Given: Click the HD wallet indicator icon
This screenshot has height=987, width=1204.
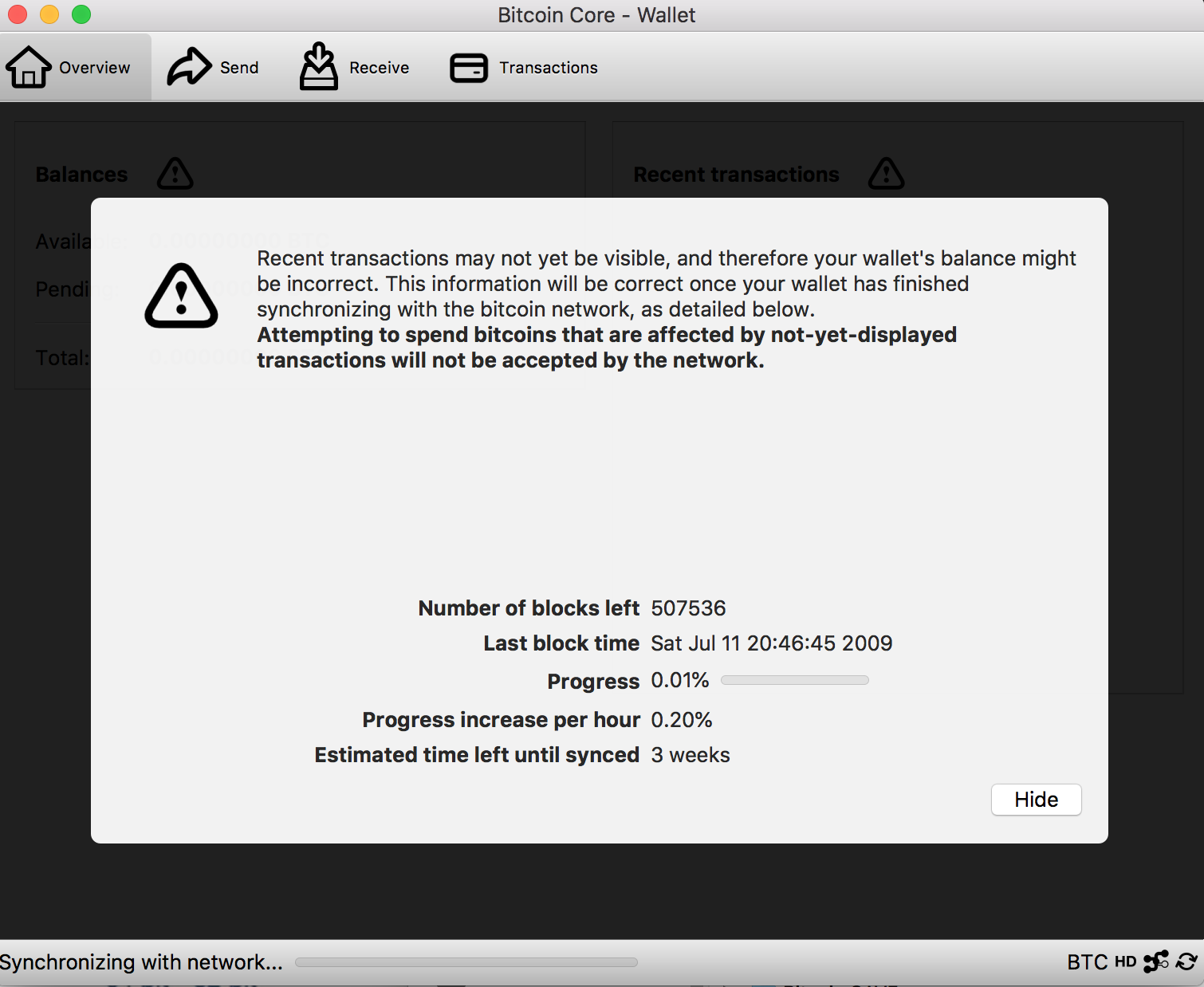Looking at the screenshot, I should [x=1125, y=961].
